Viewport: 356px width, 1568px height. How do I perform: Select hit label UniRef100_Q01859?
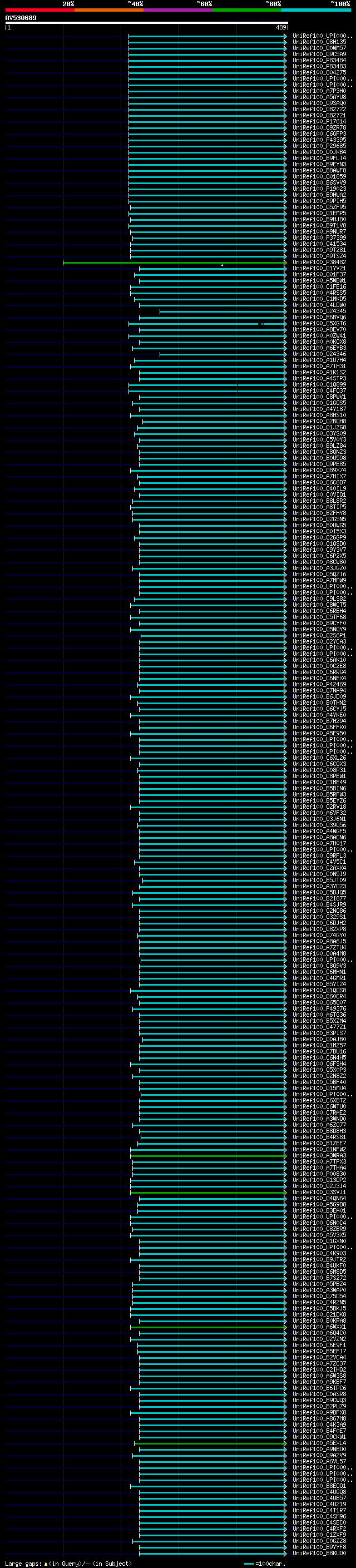[319, 176]
